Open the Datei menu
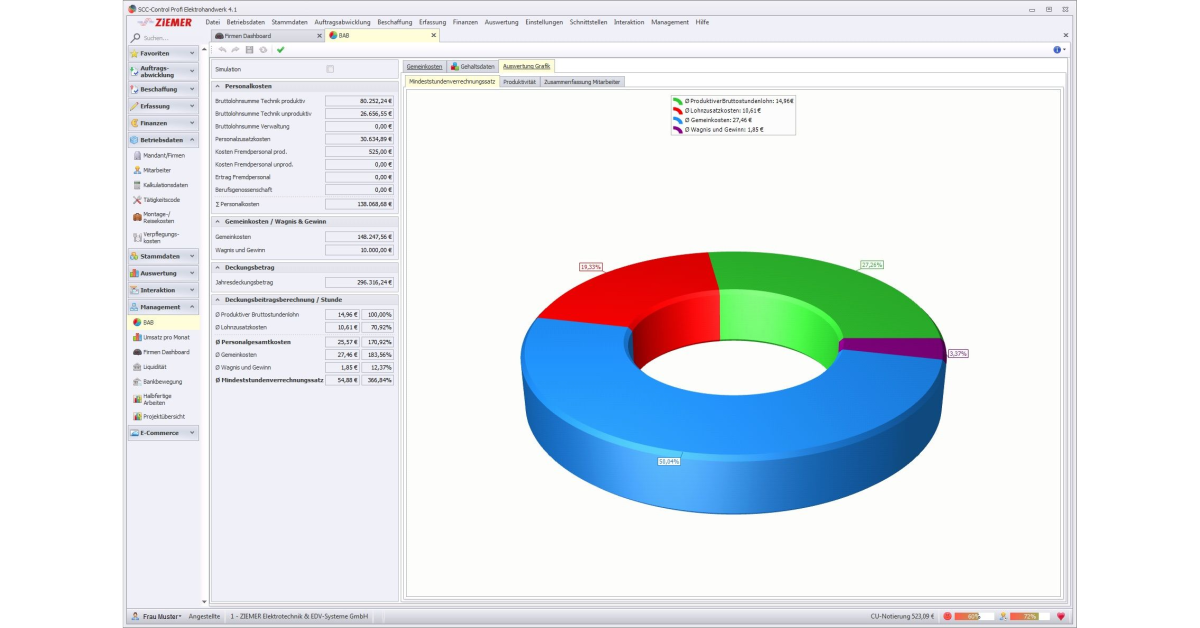This screenshot has height=628, width=1200. 212,22
